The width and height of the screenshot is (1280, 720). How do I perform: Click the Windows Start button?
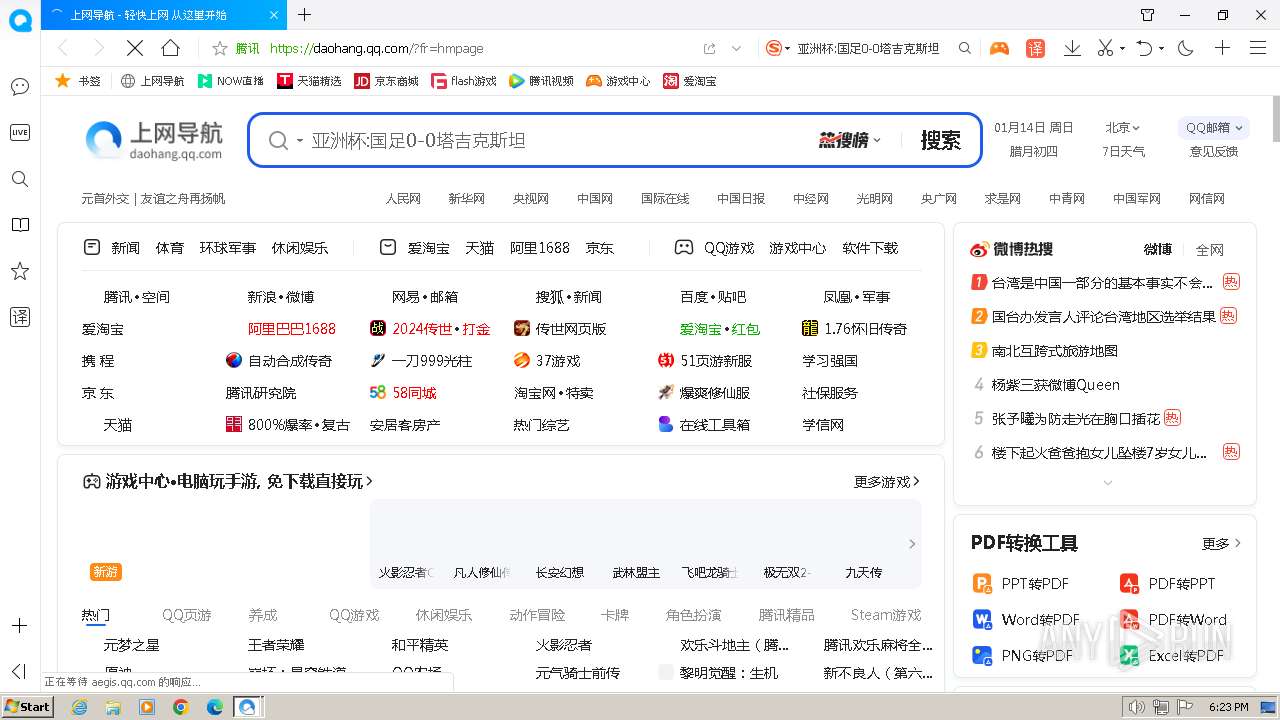27,707
